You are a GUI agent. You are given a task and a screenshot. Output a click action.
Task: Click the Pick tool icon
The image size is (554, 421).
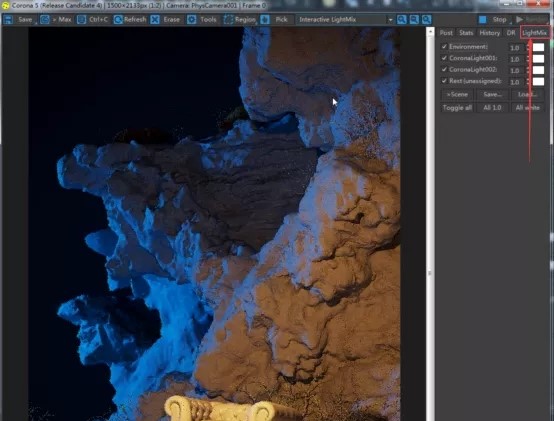pyautogui.click(x=265, y=19)
